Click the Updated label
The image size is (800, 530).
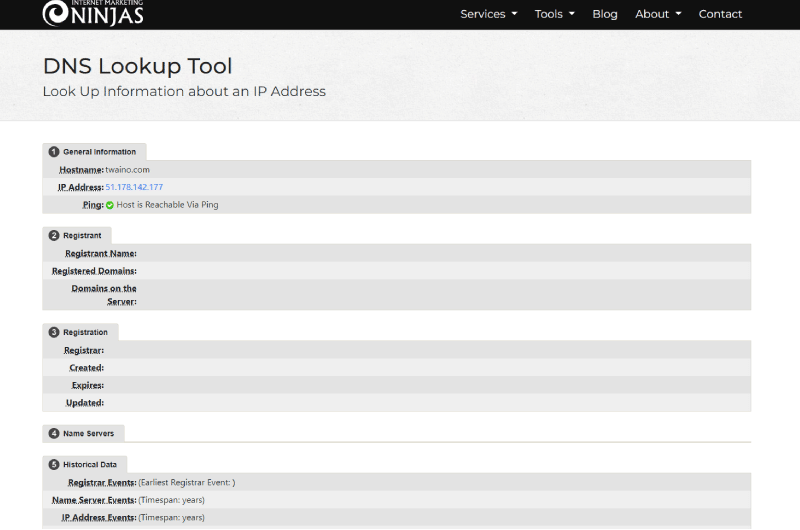coord(85,402)
